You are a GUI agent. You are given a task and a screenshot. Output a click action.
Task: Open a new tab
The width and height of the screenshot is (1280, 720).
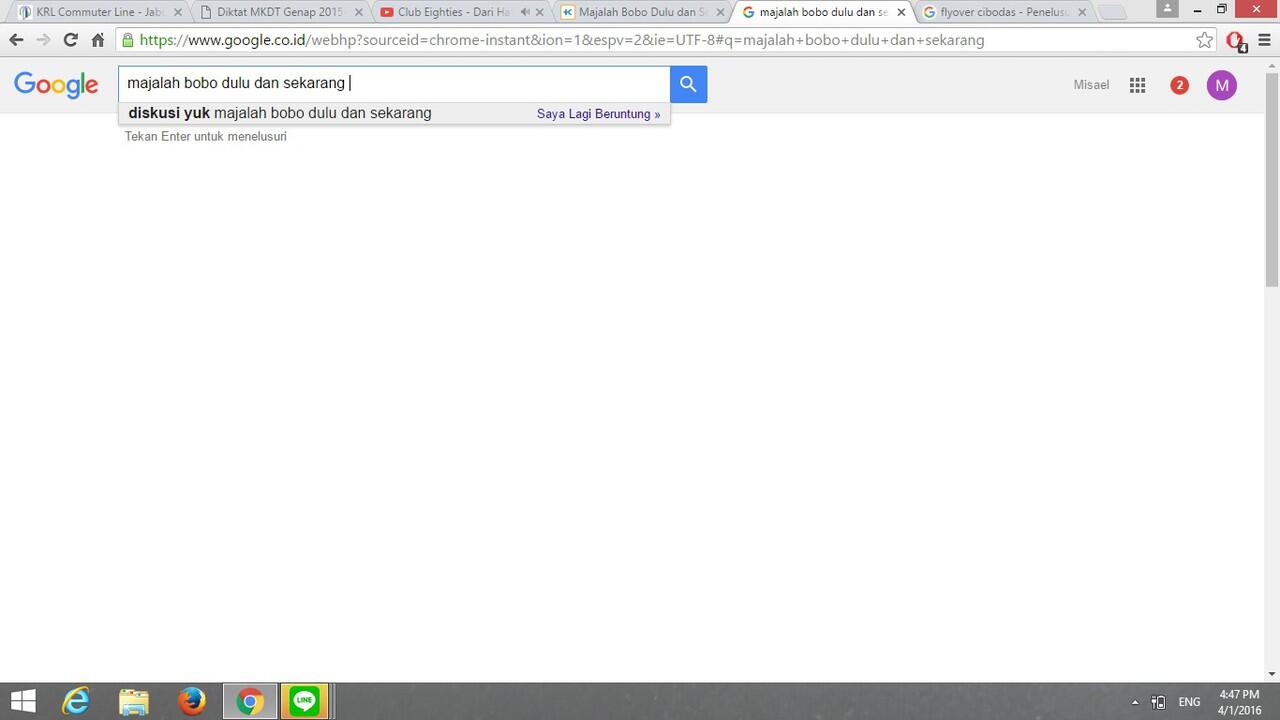pyautogui.click(x=1112, y=13)
